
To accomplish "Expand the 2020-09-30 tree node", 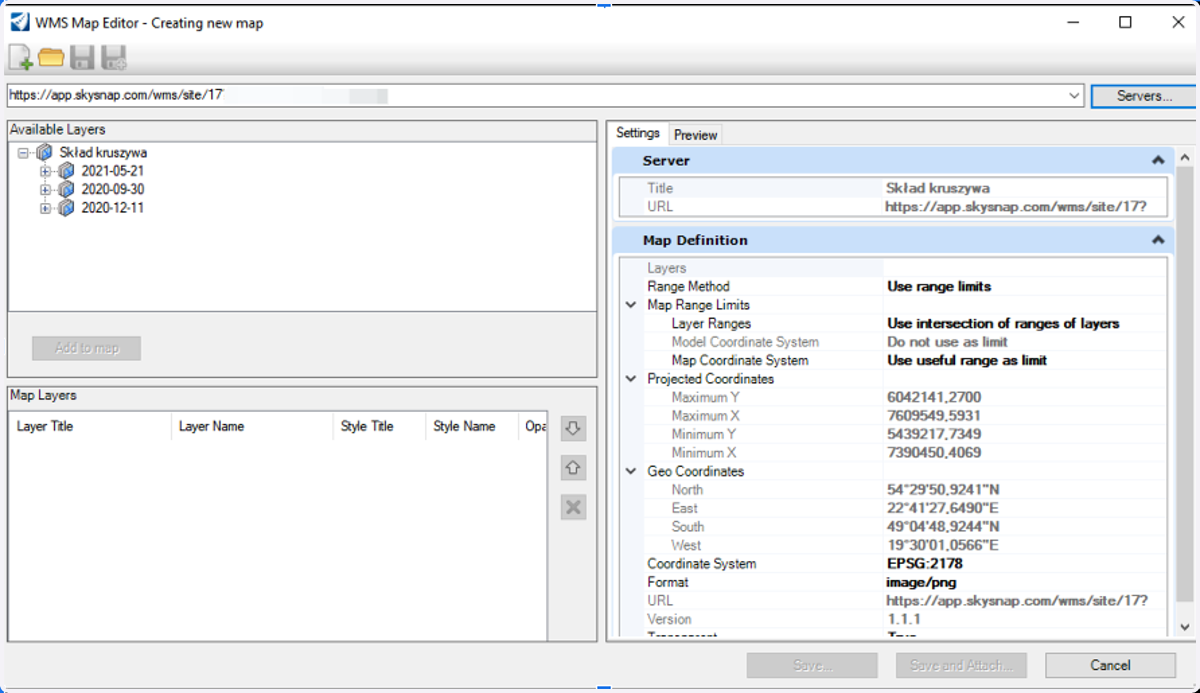I will (45, 190).
